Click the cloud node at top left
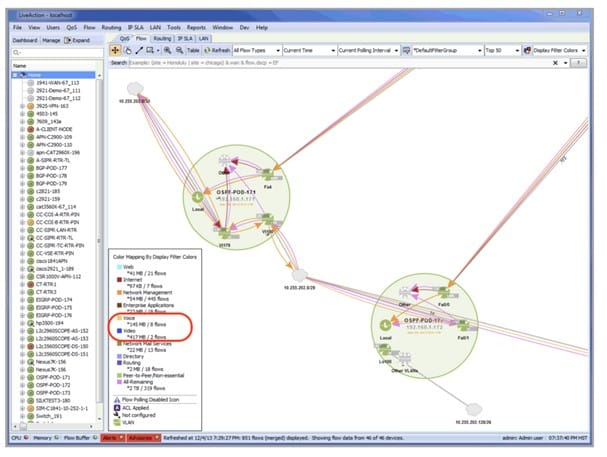Screen dimensions: 607x457 [135, 89]
